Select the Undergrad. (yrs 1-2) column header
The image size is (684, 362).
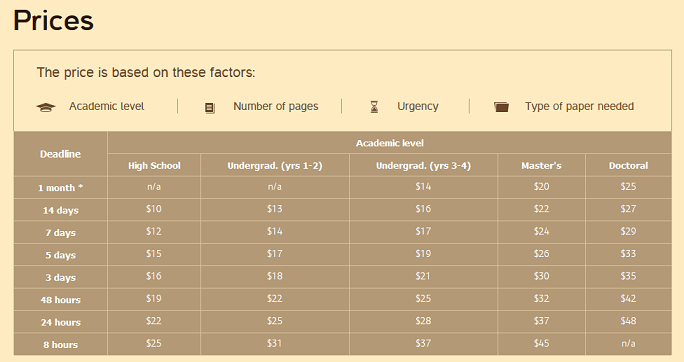pos(275,166)
